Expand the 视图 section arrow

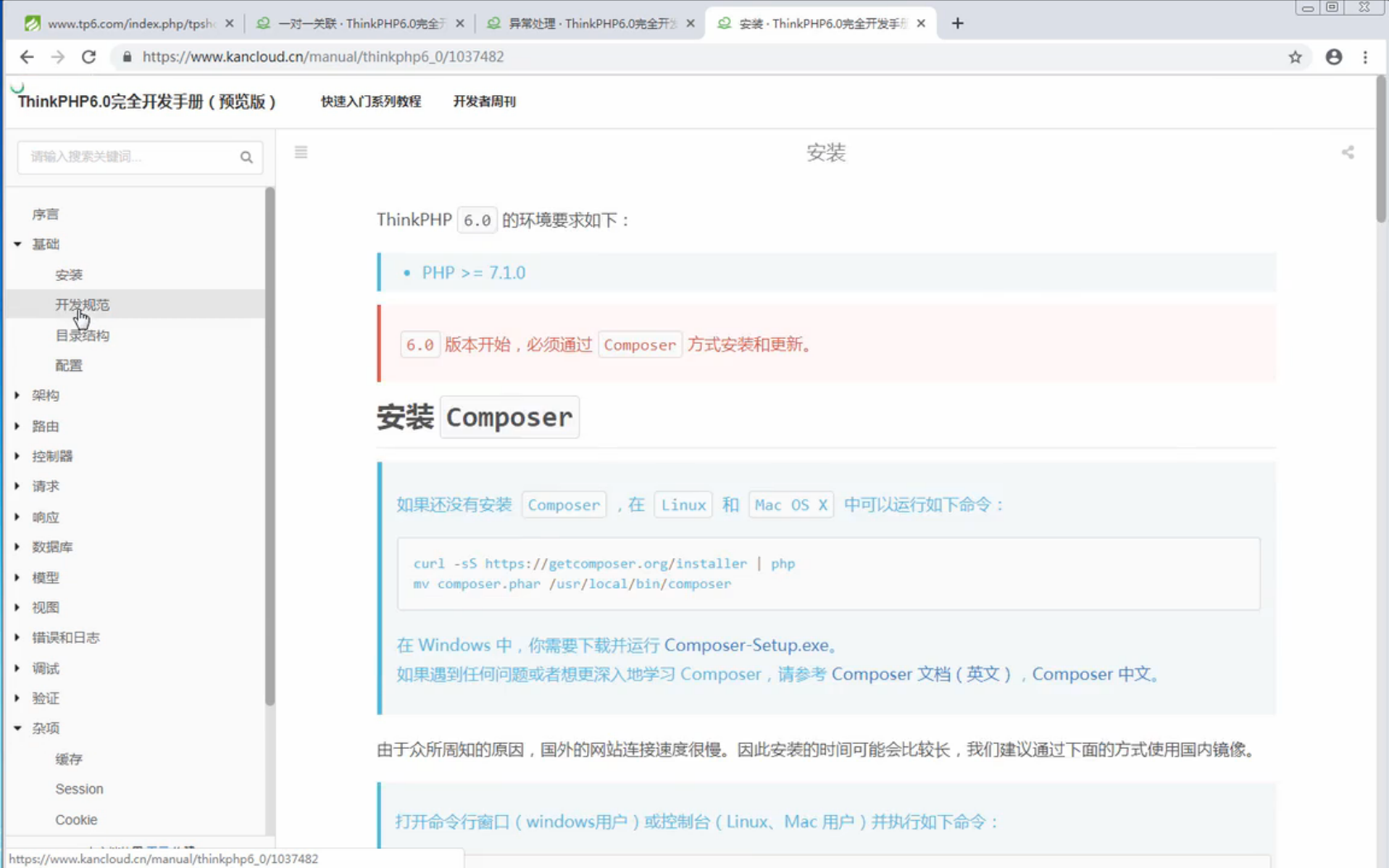point(17,607)
